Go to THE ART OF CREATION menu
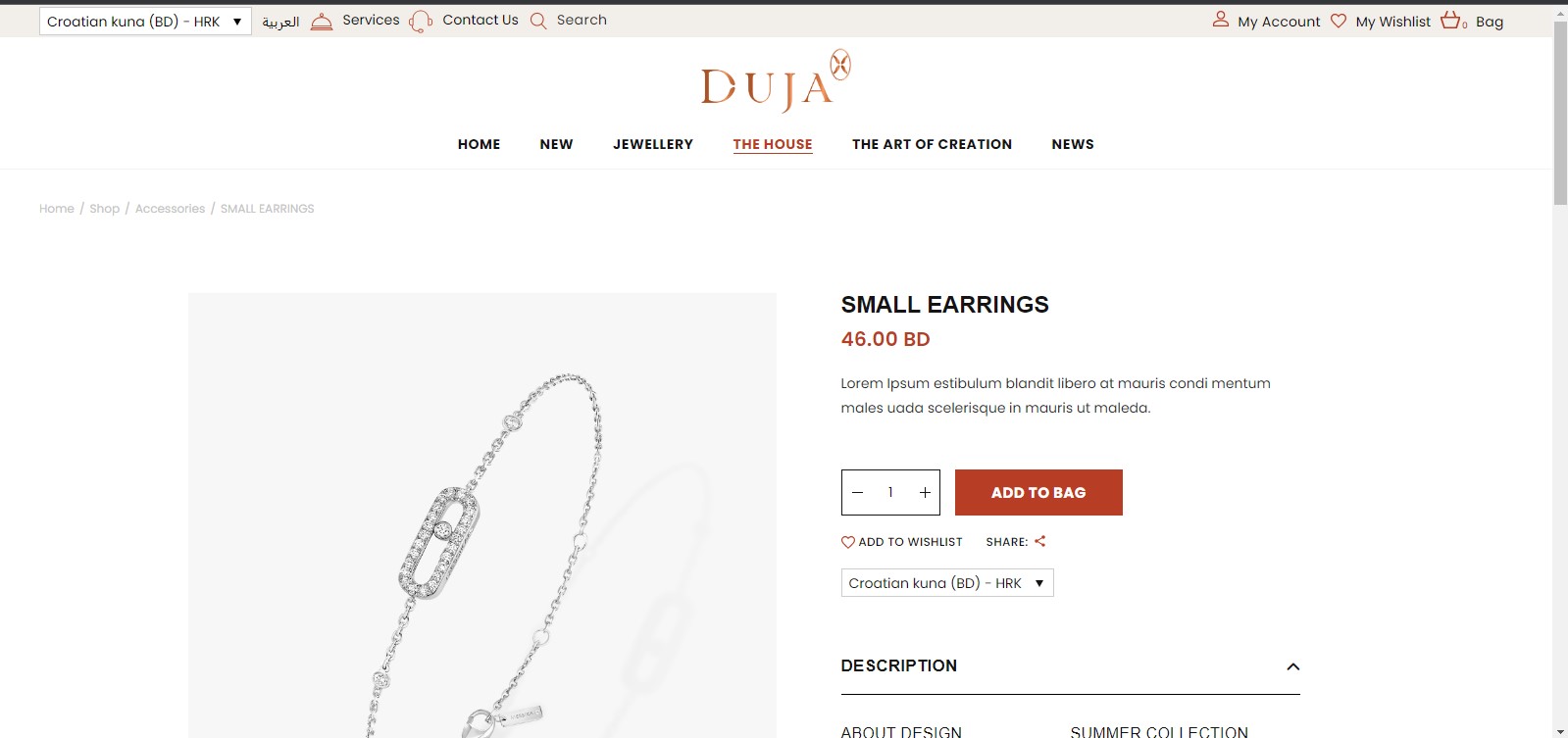The image size is (1568, 738). click(932, 144)
